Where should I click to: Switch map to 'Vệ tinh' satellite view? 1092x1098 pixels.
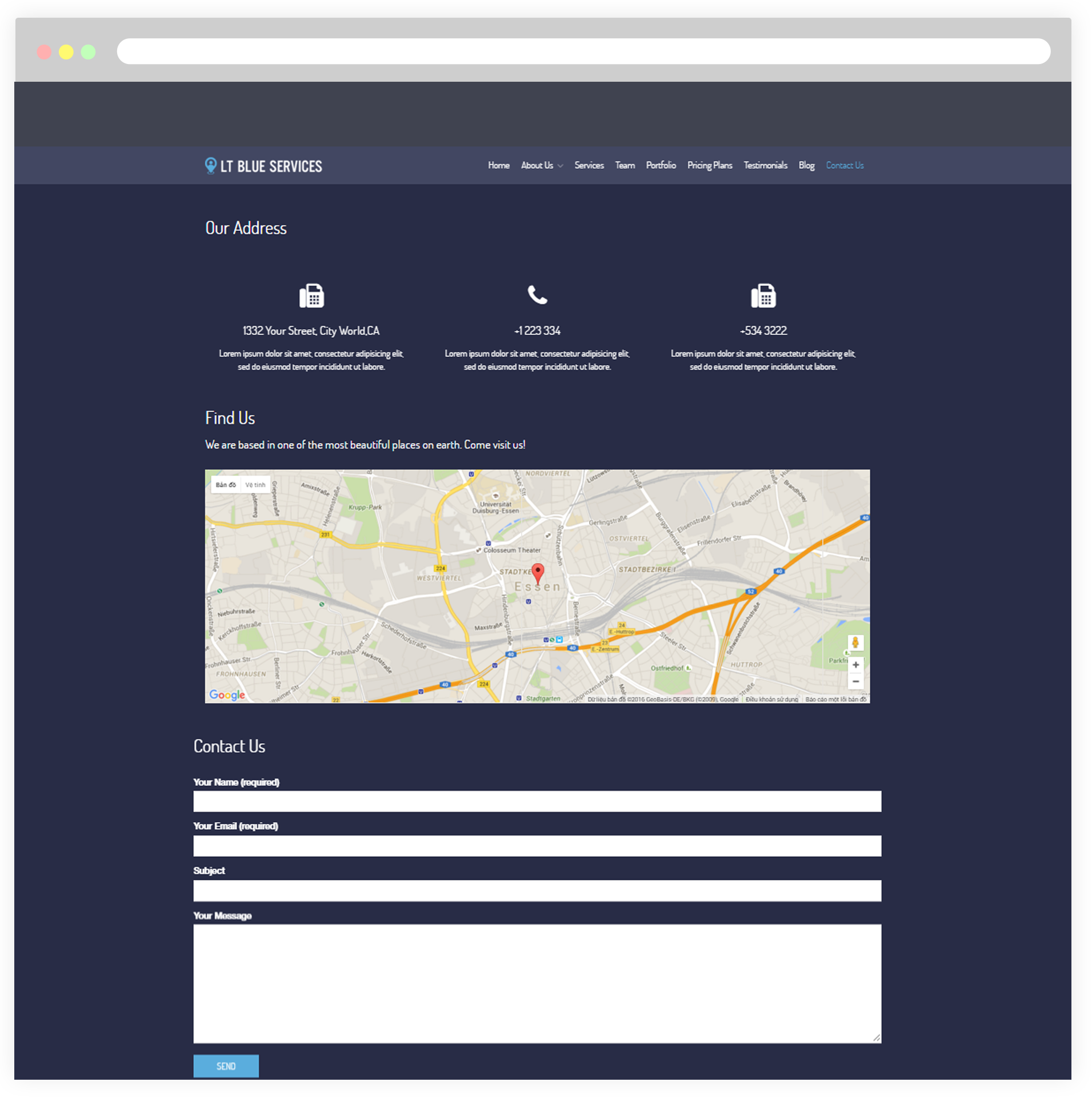tap(255, 485)
